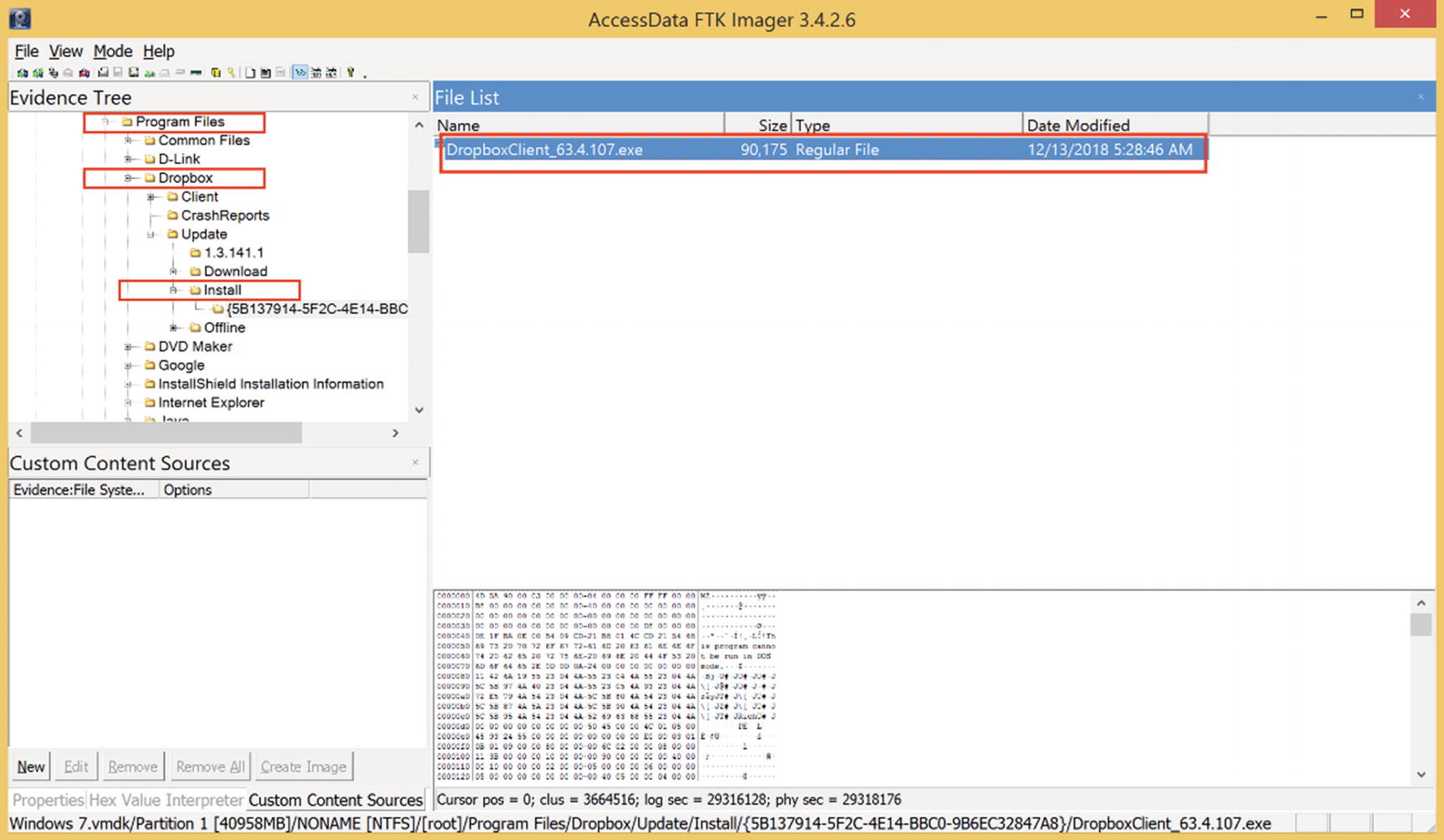This screenshot has height=840, width=1444.
Task: Open the View menu
Action: pyautogui.click(x=65, y=51)
